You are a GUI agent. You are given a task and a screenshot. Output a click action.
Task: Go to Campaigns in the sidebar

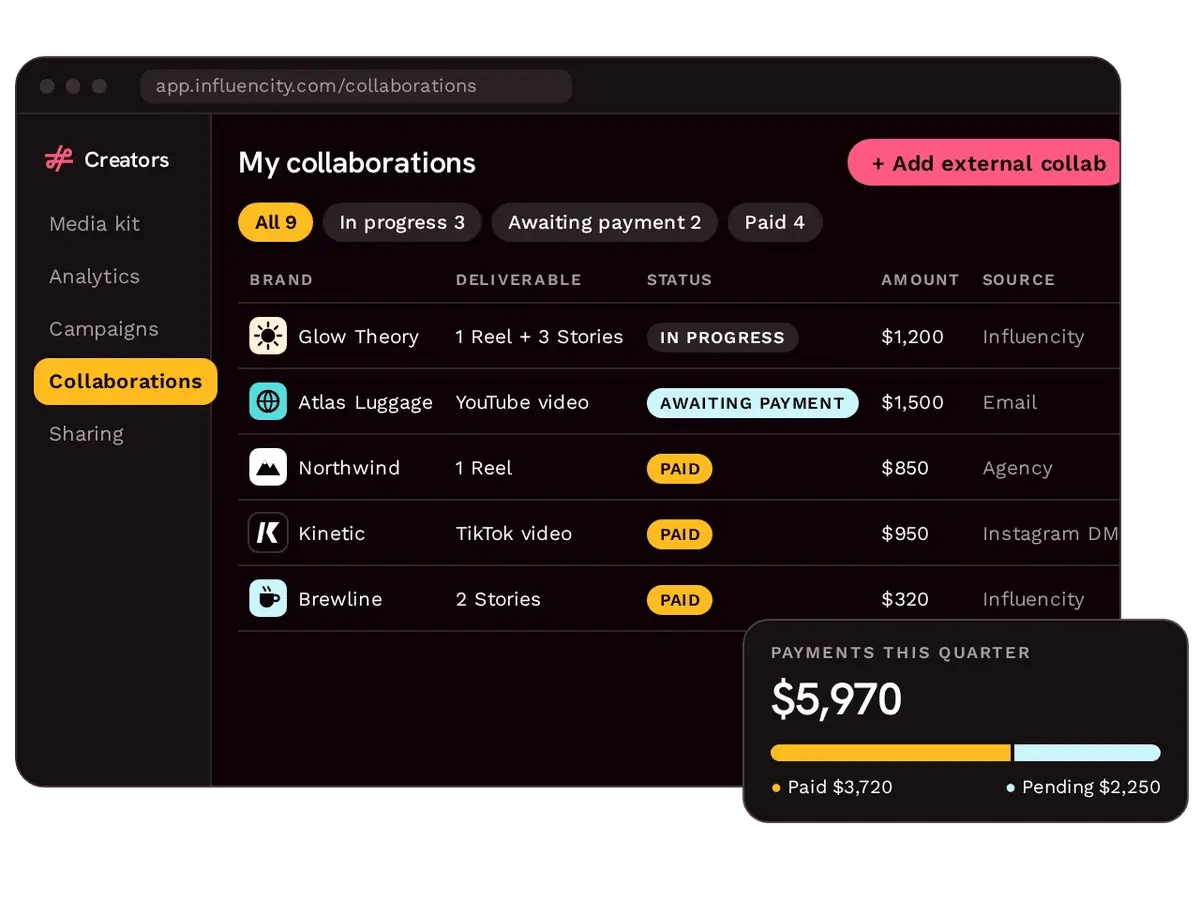click(x=104, y=329)
